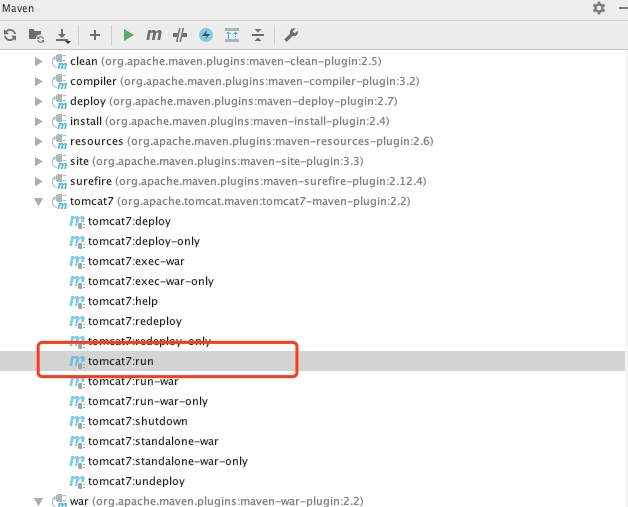Click the deploy plugin icon

(x=59, y=101)
